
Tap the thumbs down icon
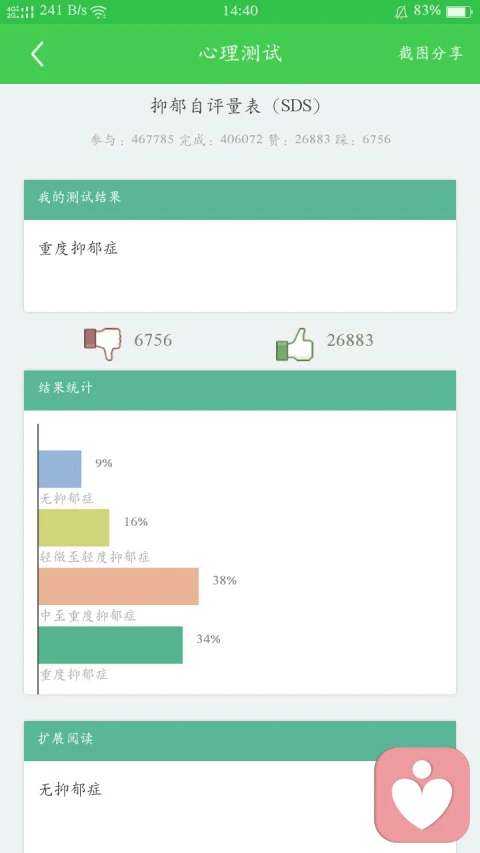pyautogui.click(x=102, y=343)
